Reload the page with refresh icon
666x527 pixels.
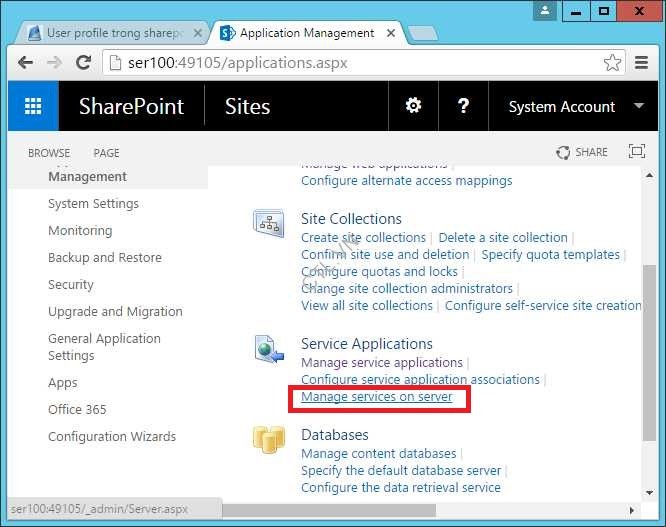click(83, 63)
